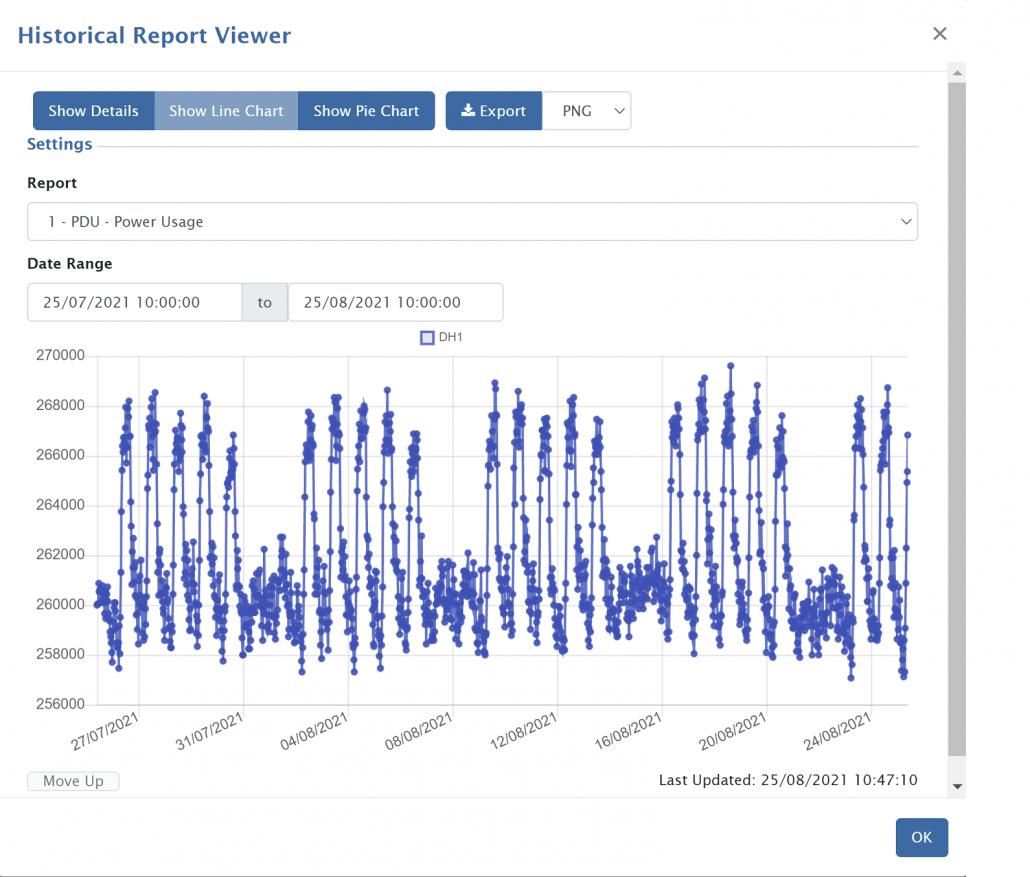
Task: Click the rightmost data point on the chart
Action: [x=908, y=435]
